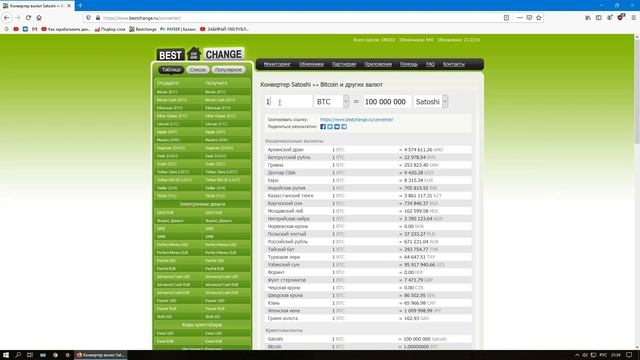Click the red extension icon with badge
640x360 pixels.
(621, 17)
